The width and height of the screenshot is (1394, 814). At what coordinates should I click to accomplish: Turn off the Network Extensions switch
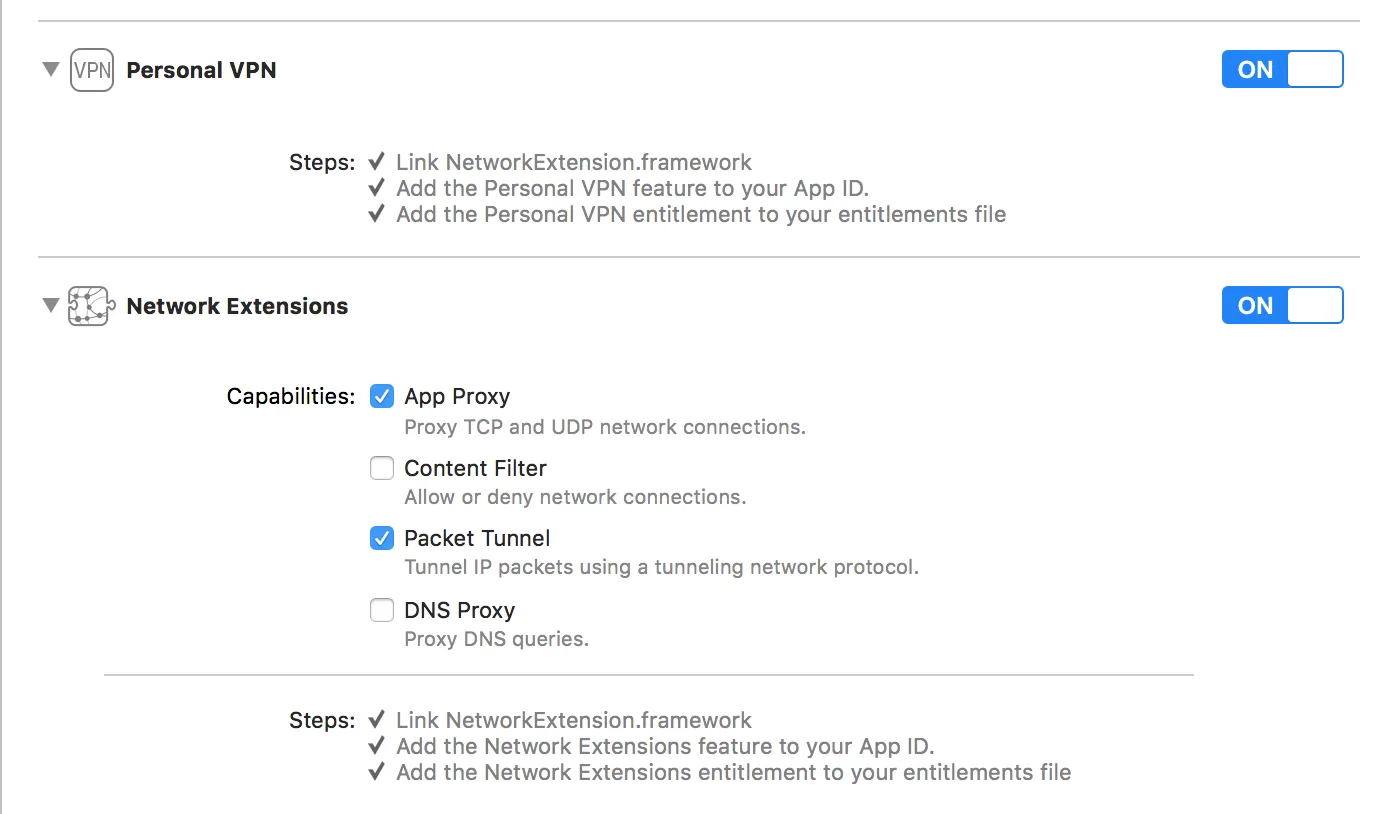(1282, 305)
